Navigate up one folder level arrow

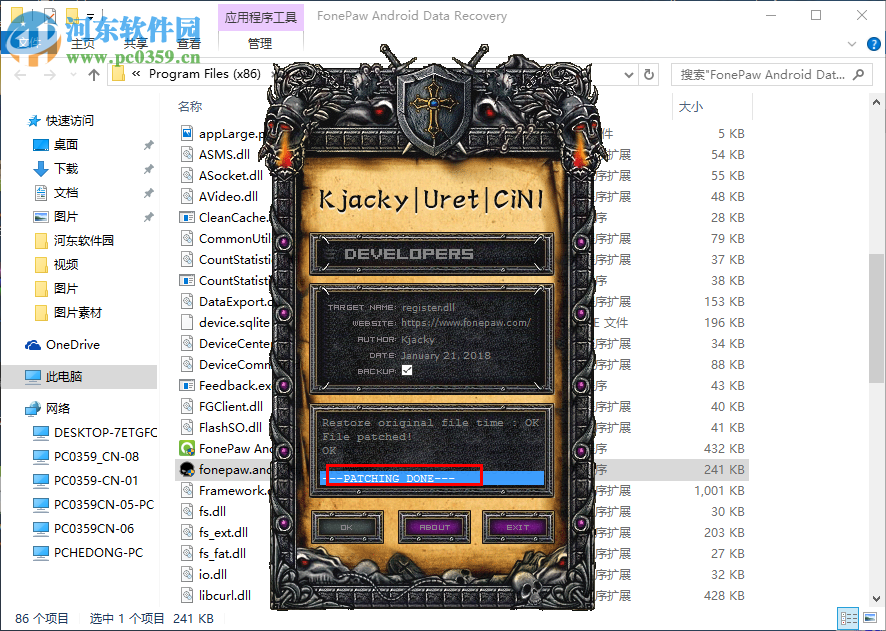click(94, 75)
